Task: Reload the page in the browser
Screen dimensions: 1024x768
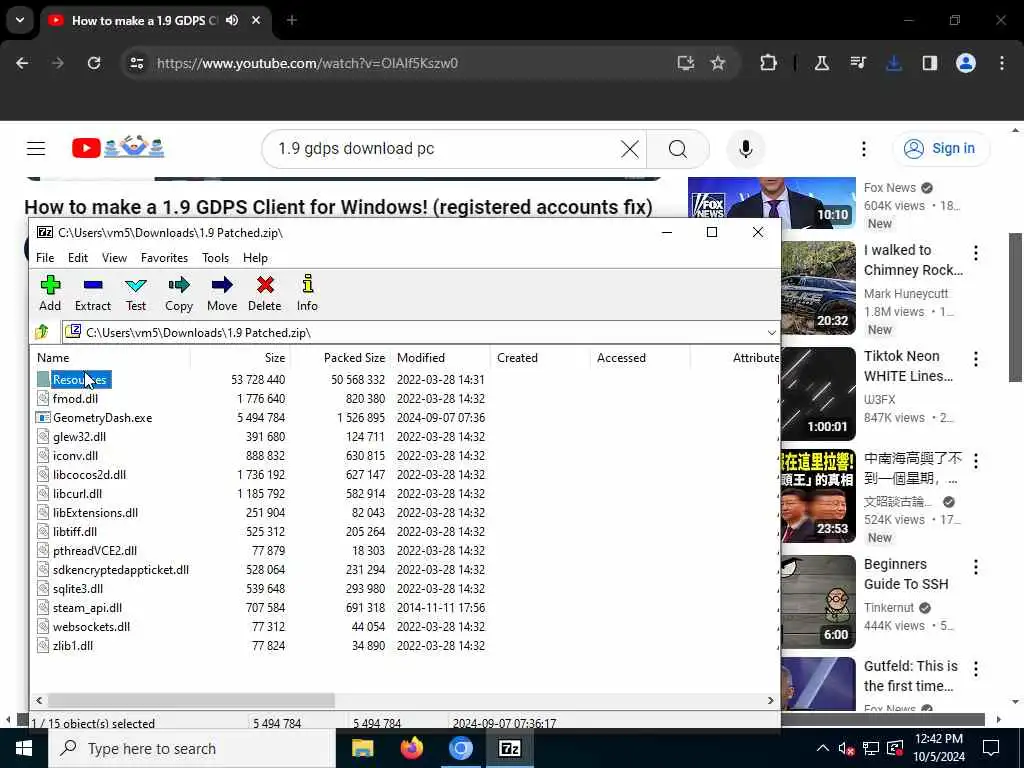Action: click(x=94, y=63)
